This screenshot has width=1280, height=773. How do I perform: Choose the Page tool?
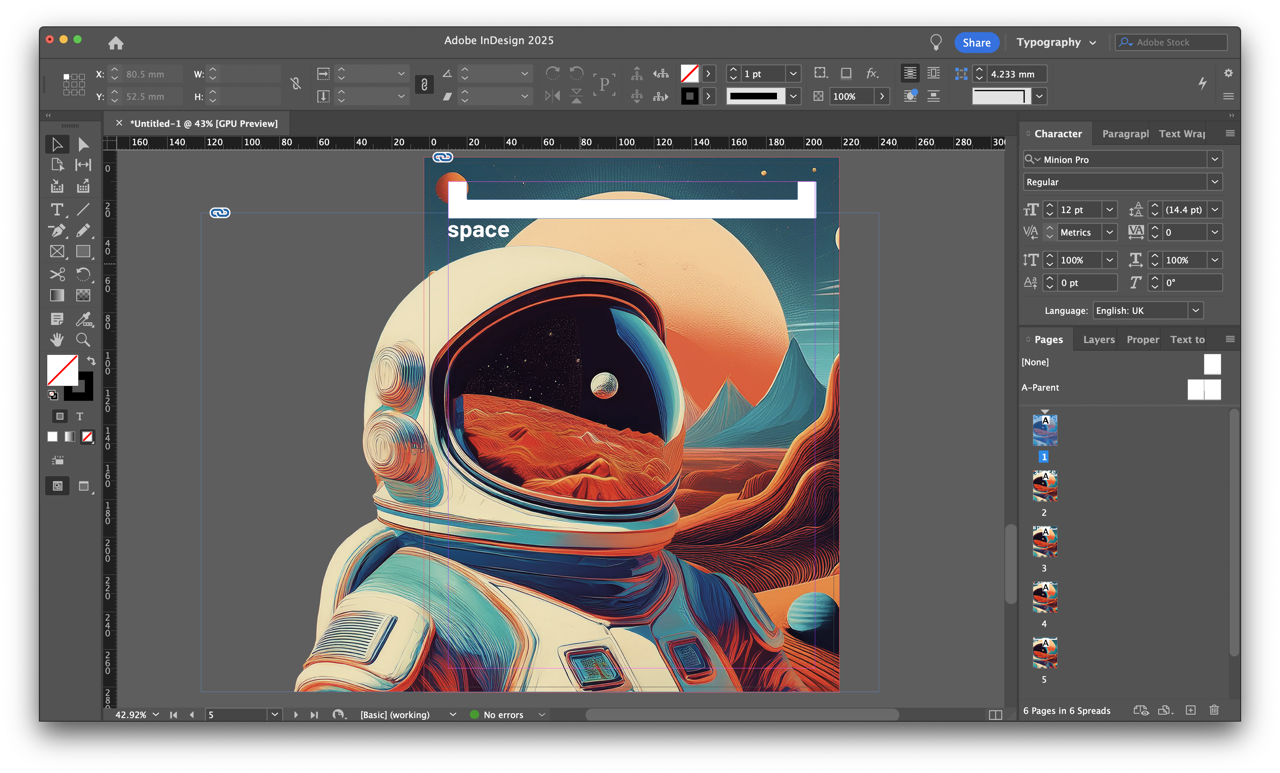click(x=57, y=165)
